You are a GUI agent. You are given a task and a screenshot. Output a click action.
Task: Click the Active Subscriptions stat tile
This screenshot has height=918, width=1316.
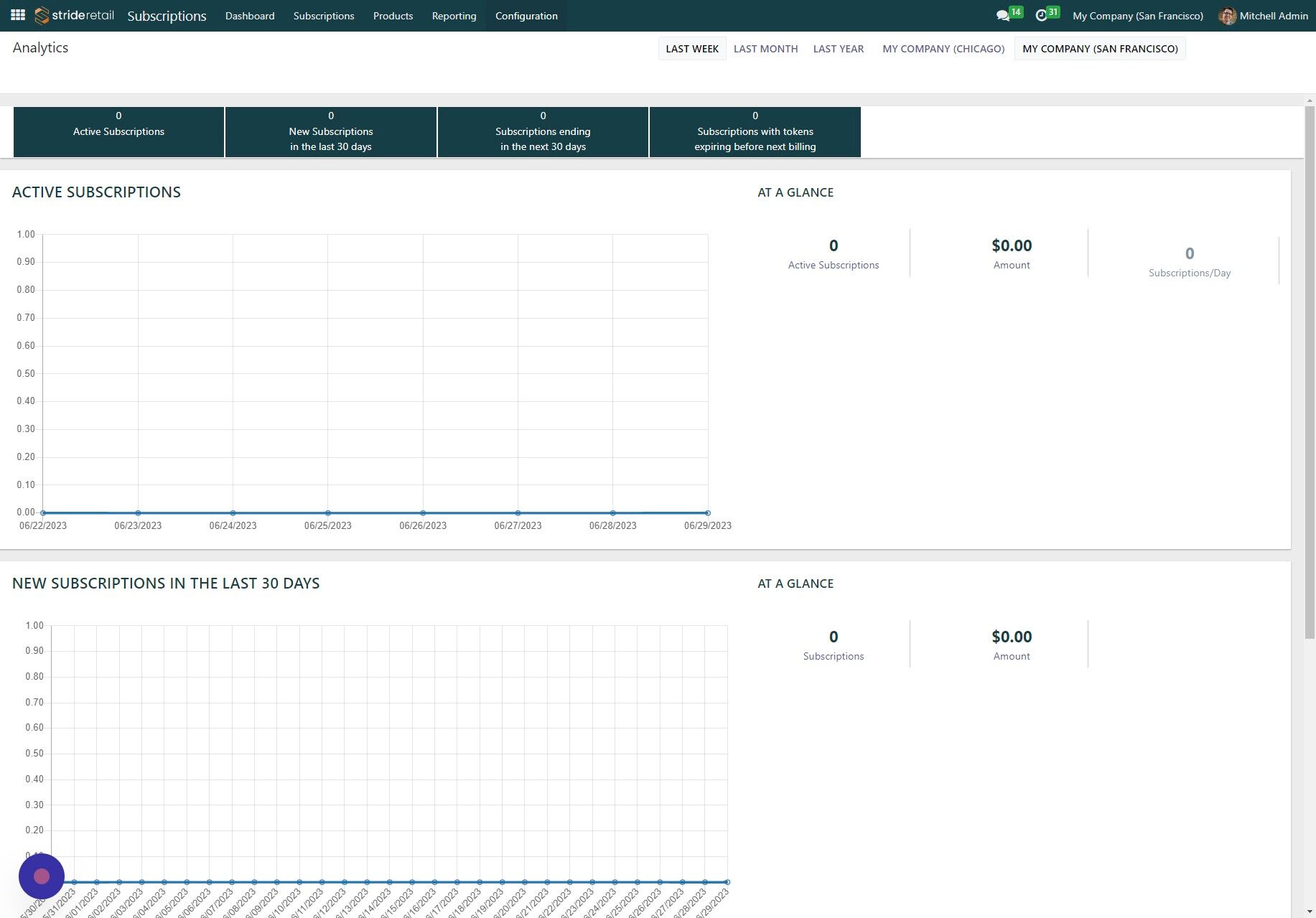click(x=118, y=132)
